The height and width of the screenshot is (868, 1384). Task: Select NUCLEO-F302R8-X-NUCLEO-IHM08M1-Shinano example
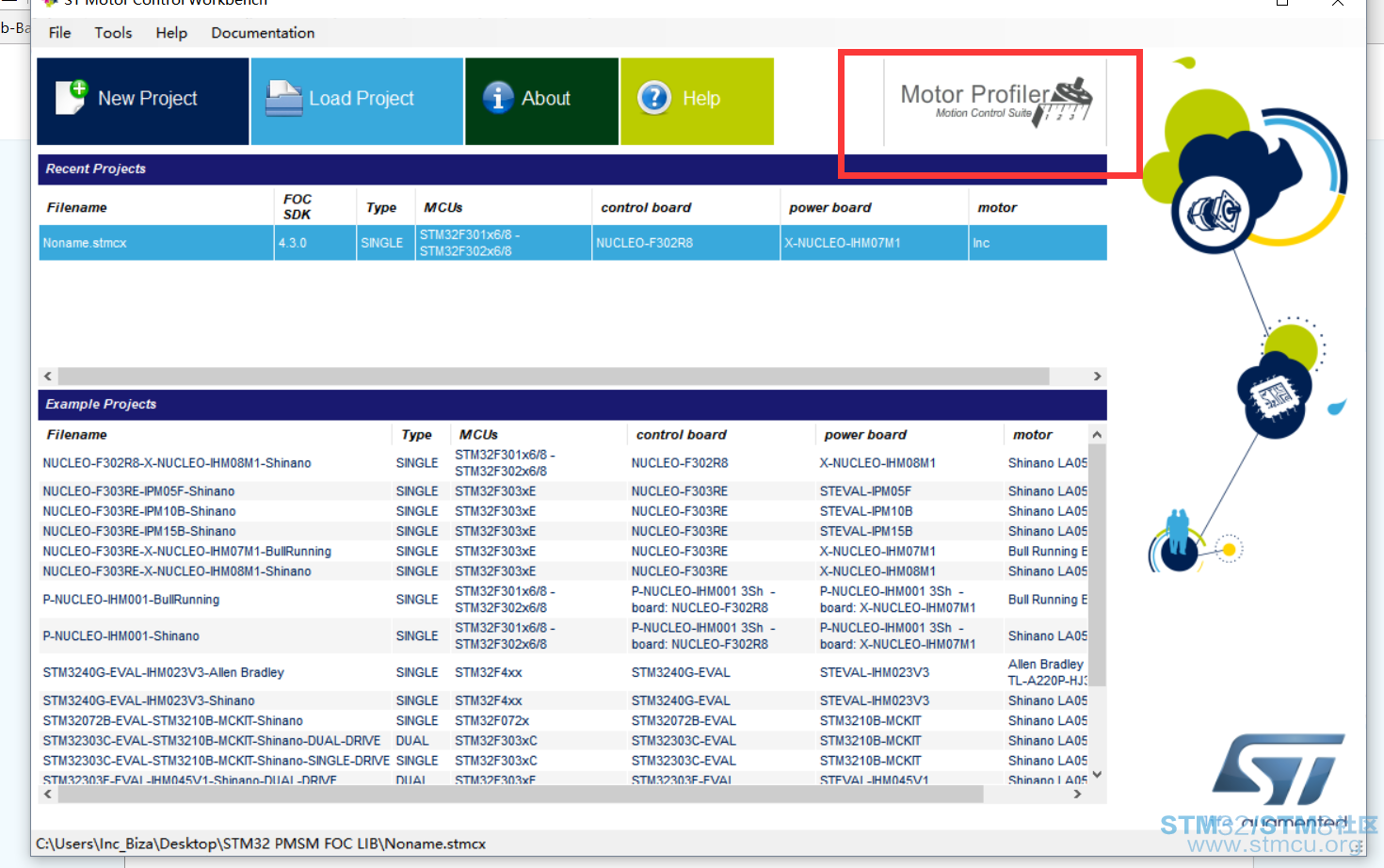pyautogui.click(x=563, y=463)
